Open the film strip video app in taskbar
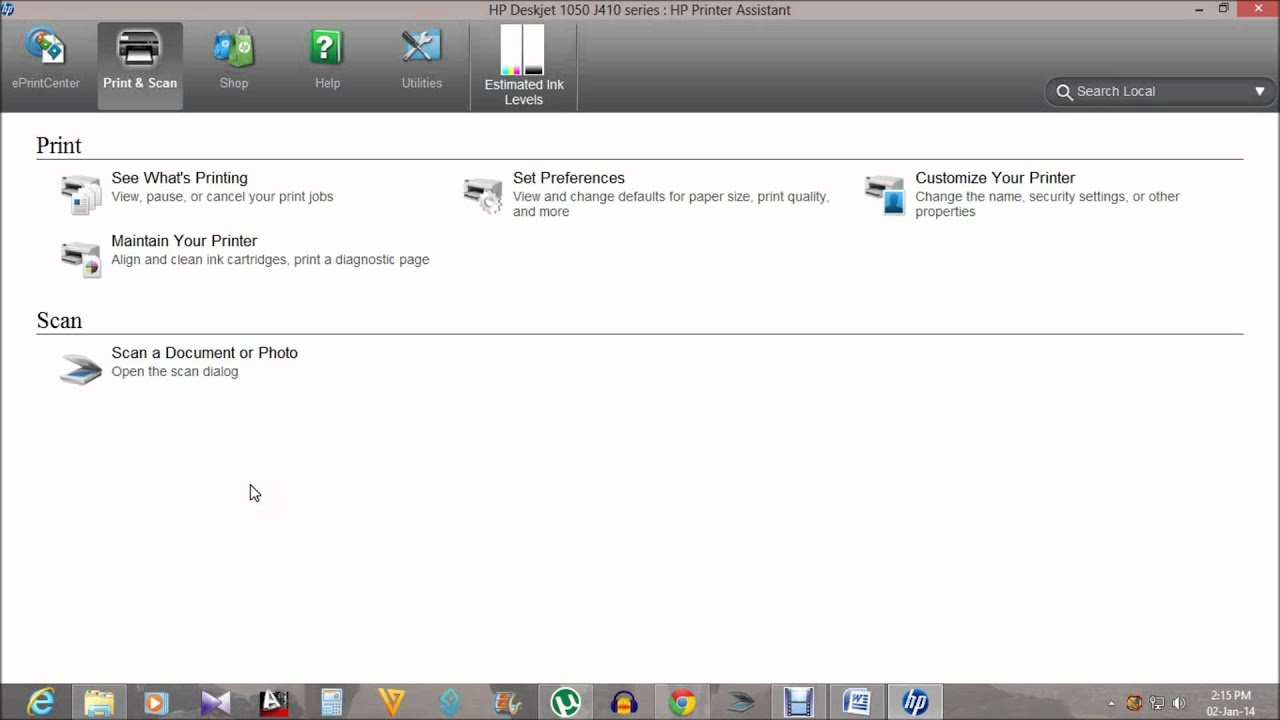This screenshot has height=720, width=1280. coord(798,703)
